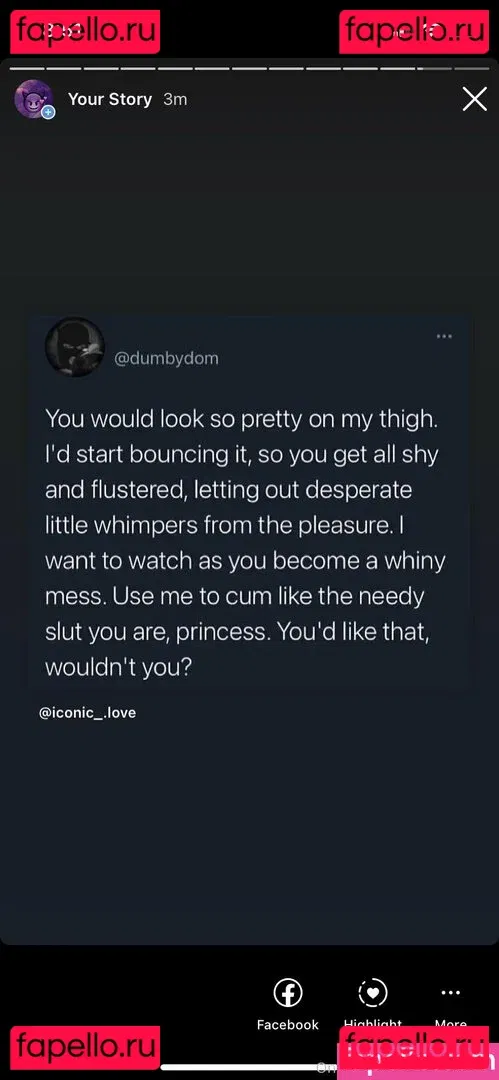This screenshot has height=1080, width=499.
Task: Open the @dumbydom handle
Action: pos(165,359)
